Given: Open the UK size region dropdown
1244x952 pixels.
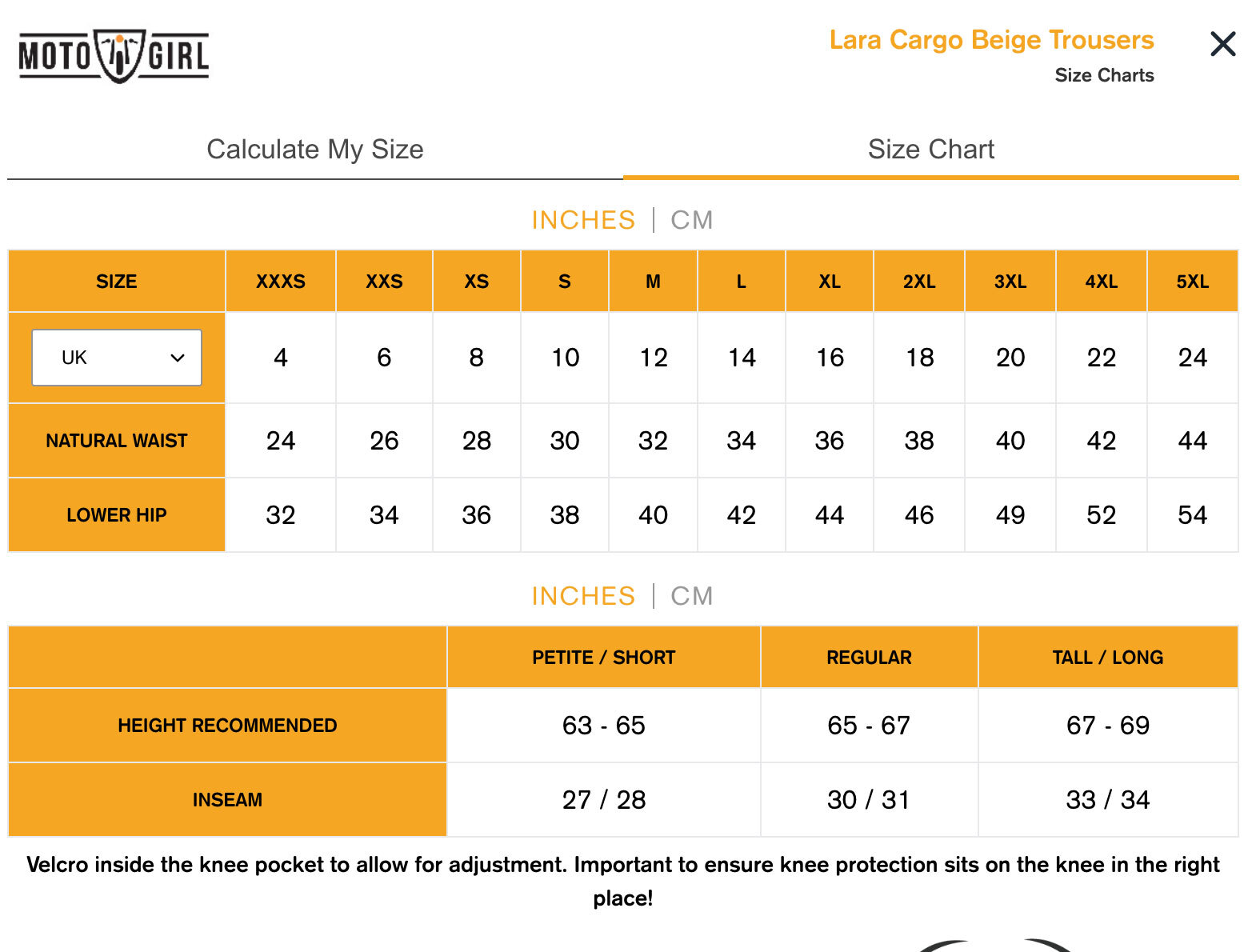Looking at the screenshot, I should [117, 358].
